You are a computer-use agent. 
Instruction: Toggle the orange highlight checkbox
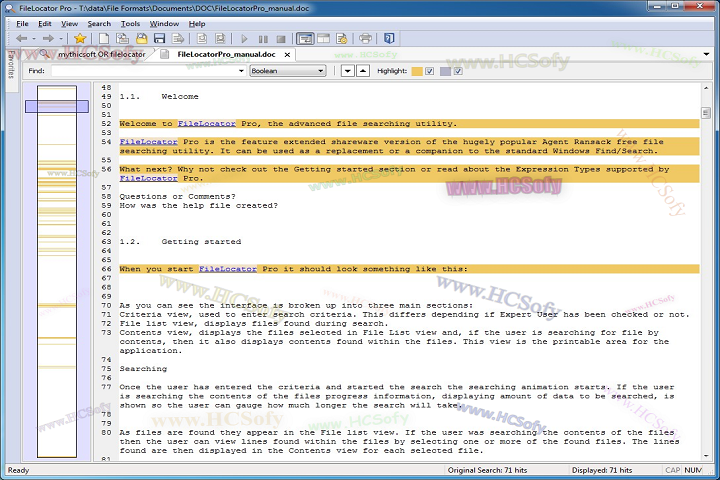(429, 71)
